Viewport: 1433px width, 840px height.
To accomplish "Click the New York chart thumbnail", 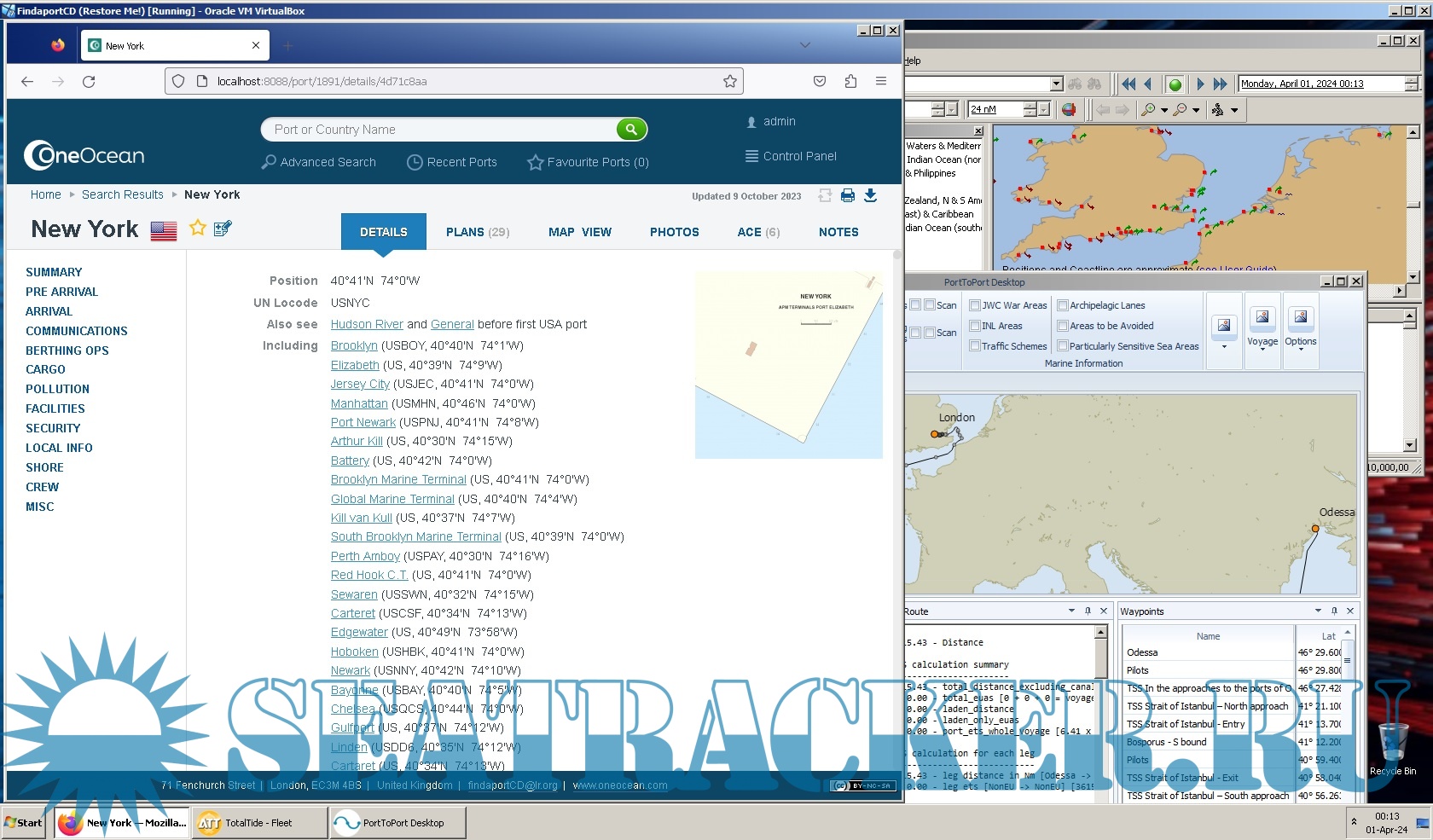I will 788,365.
